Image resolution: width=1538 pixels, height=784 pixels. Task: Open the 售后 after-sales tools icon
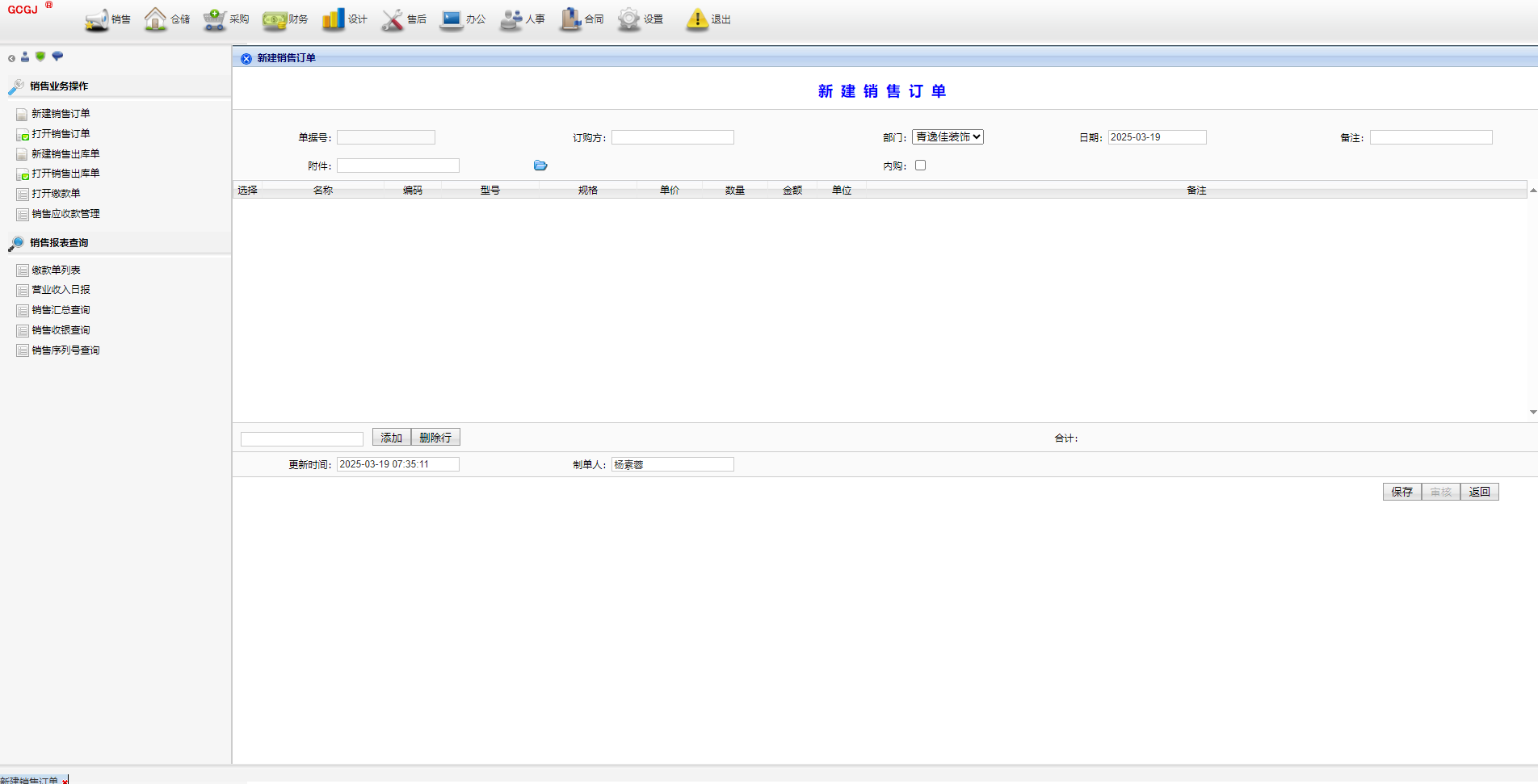click(393, 19)
